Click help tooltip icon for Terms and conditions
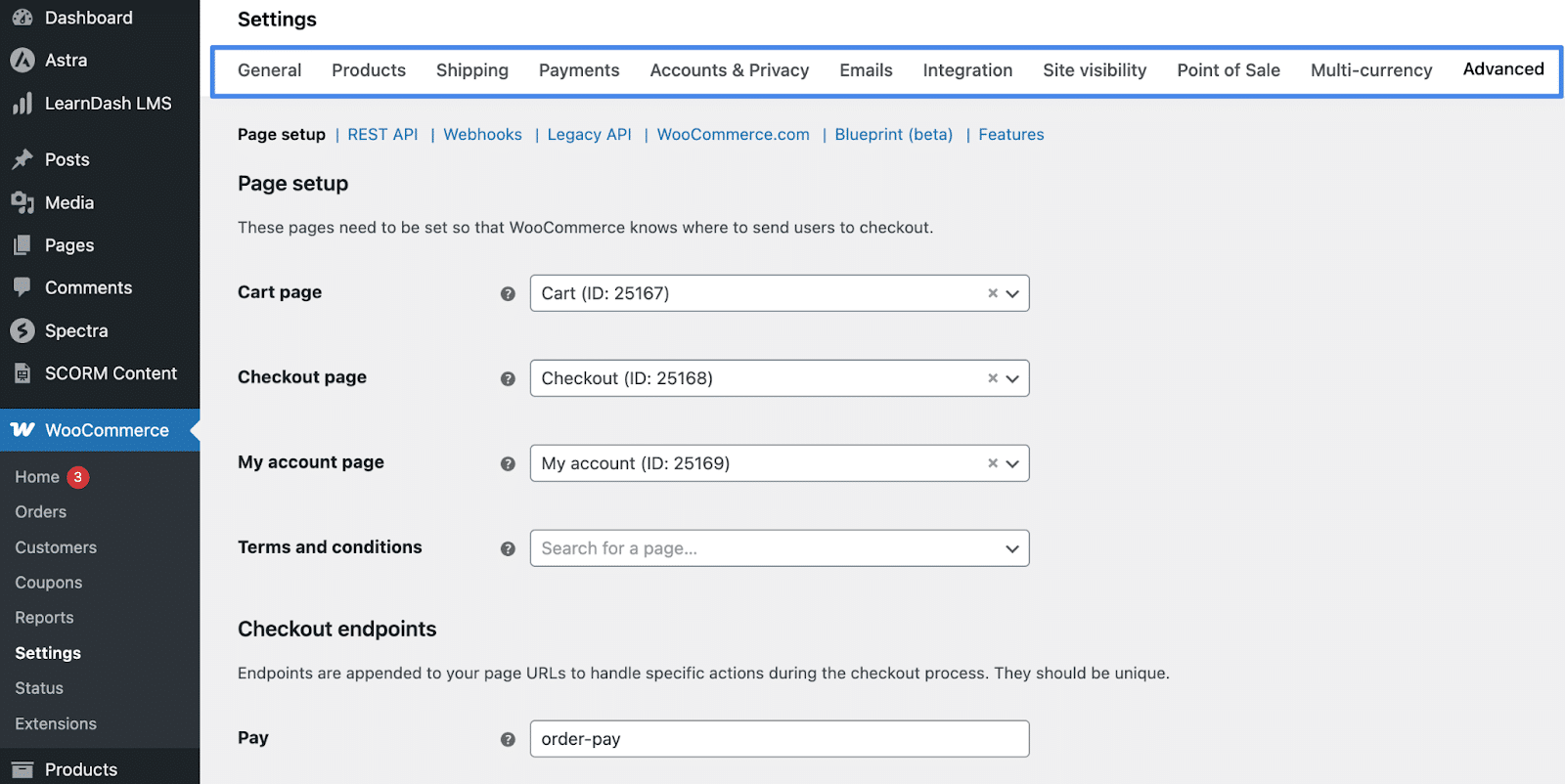 click(x=508, y=548)
